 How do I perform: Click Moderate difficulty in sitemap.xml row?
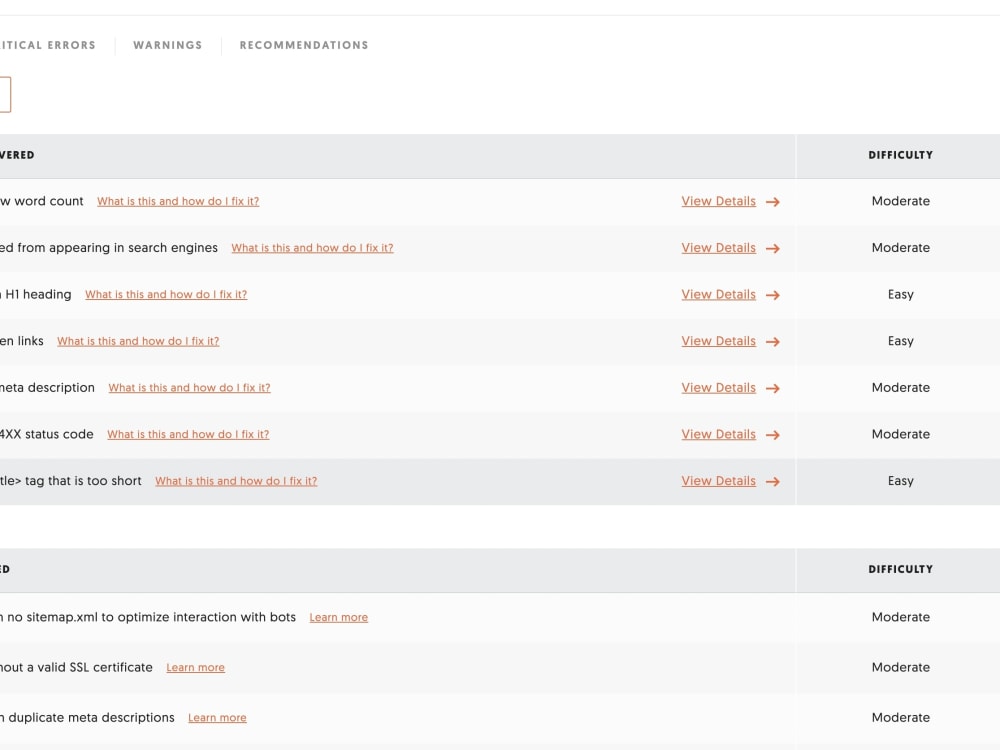tap(901, 617)
